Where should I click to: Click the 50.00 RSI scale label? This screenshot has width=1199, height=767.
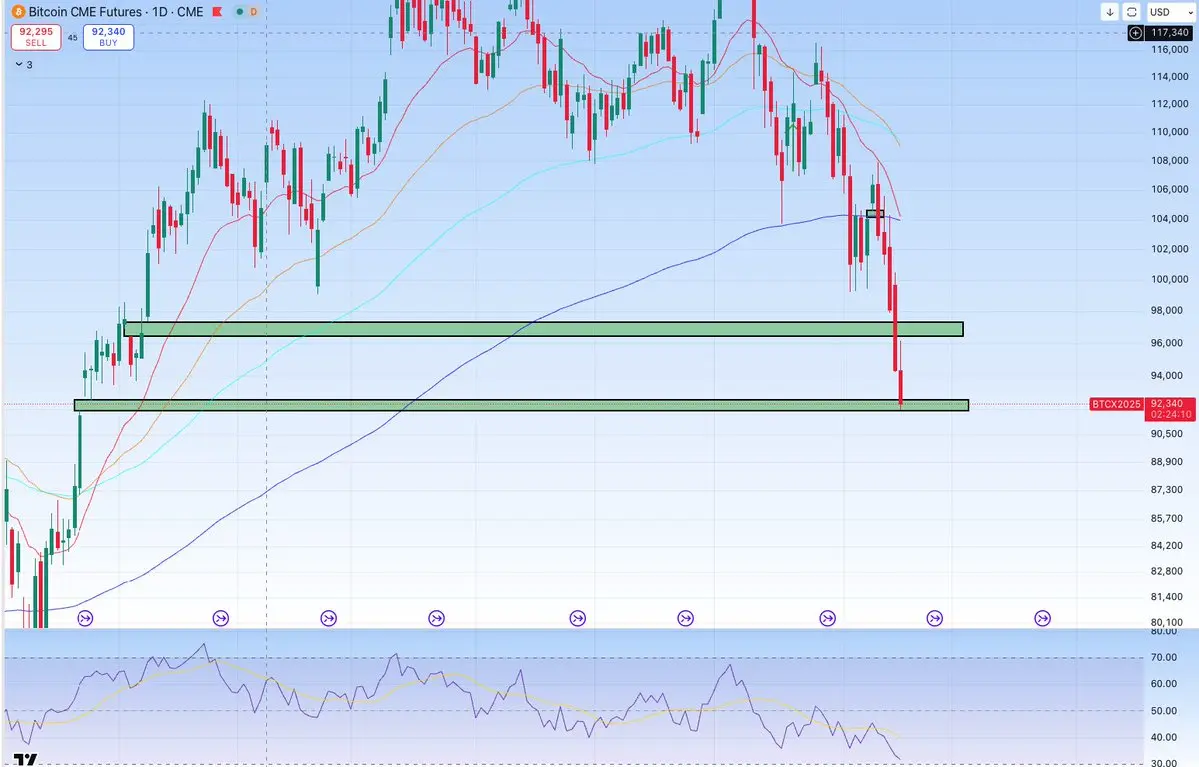[x=1164, y=710]
